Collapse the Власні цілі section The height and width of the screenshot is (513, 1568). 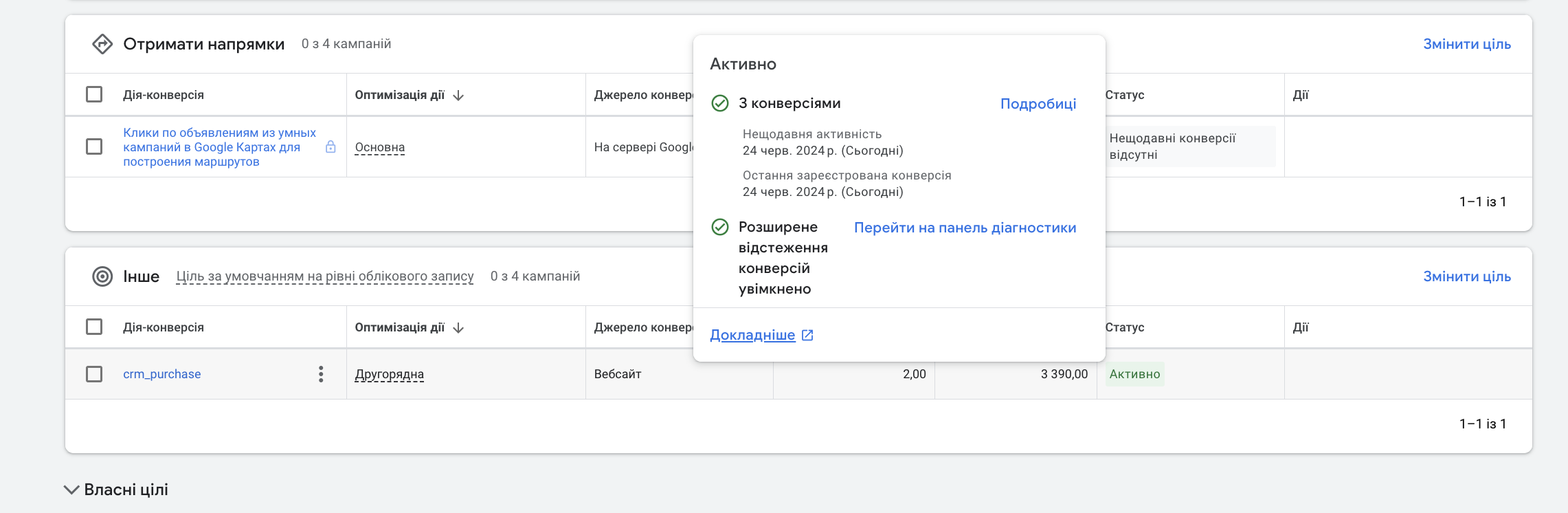pos(71,490)
